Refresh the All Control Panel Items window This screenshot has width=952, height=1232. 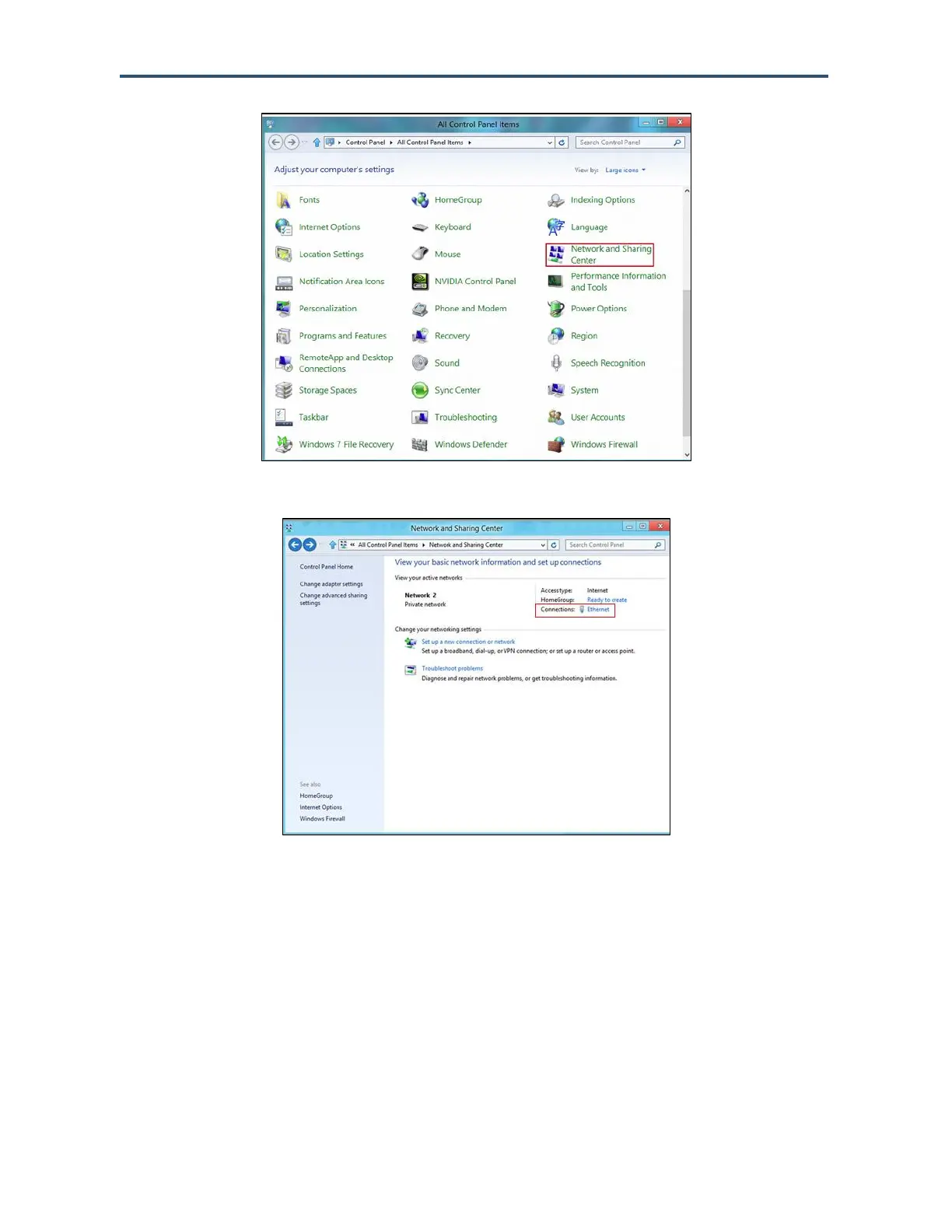click(562, 142)
